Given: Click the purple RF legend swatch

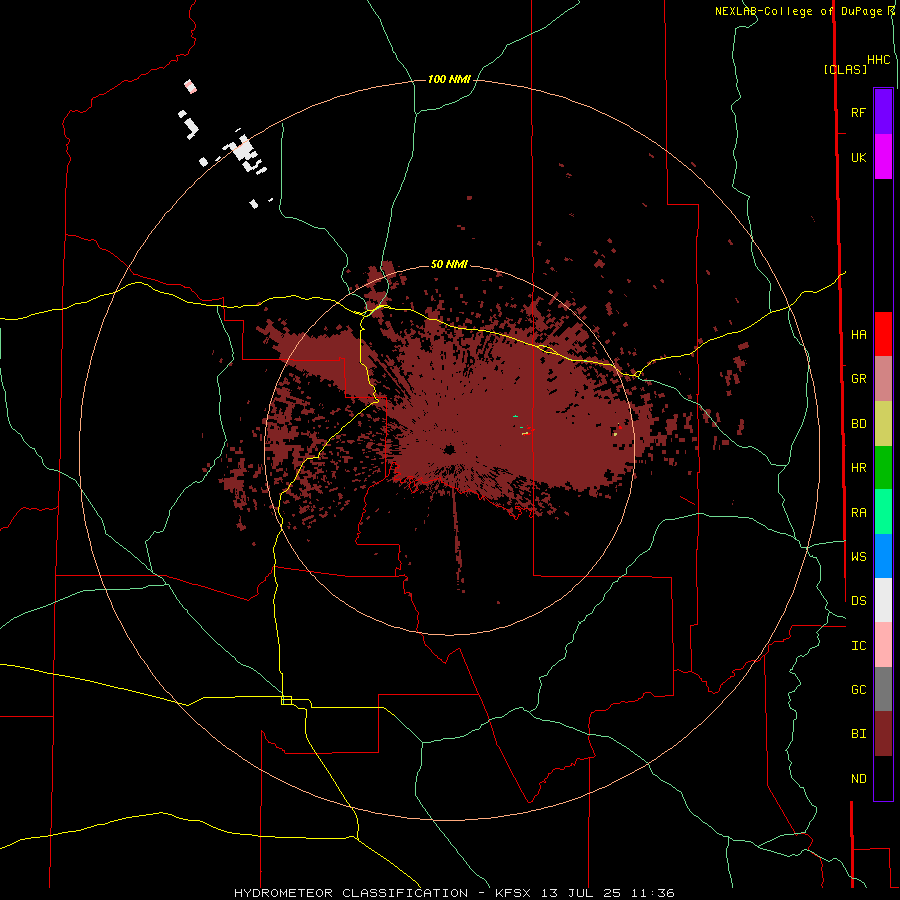Looking at the screenshot, I should coord(883,112).
